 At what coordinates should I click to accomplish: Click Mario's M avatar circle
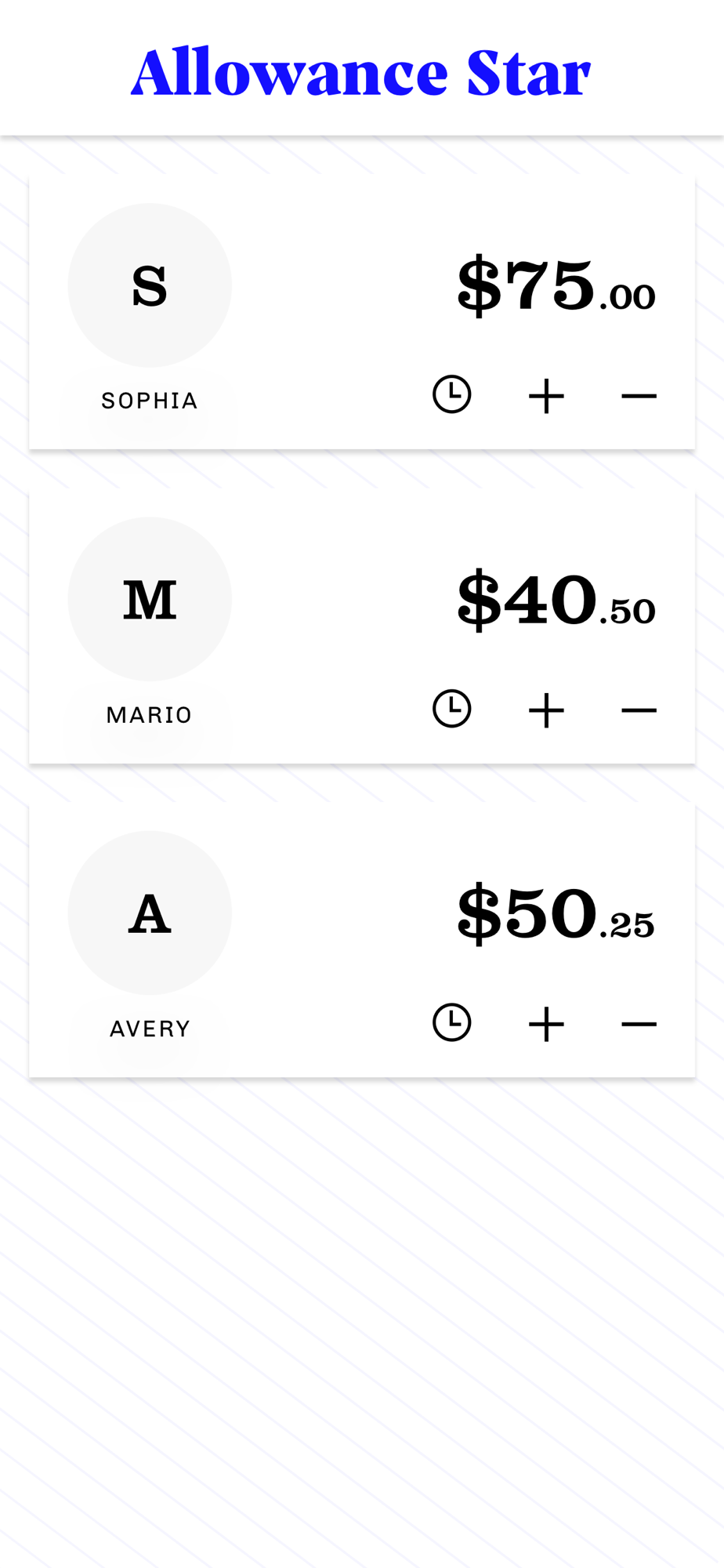pos(150,599)
